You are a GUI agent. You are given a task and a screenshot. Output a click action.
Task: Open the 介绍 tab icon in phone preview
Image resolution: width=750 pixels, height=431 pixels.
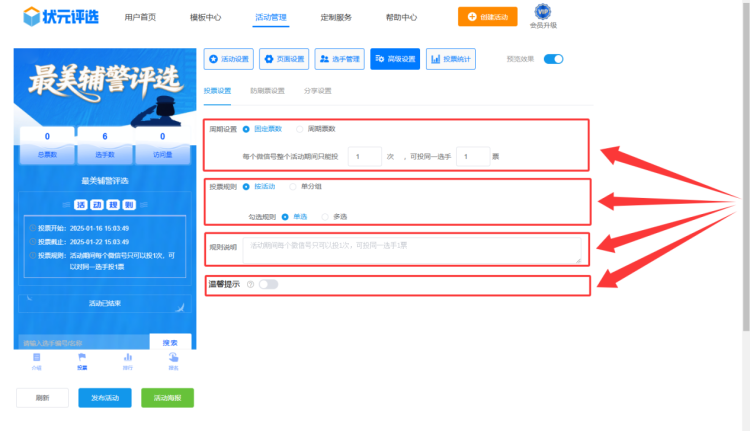tap(37, 357)
